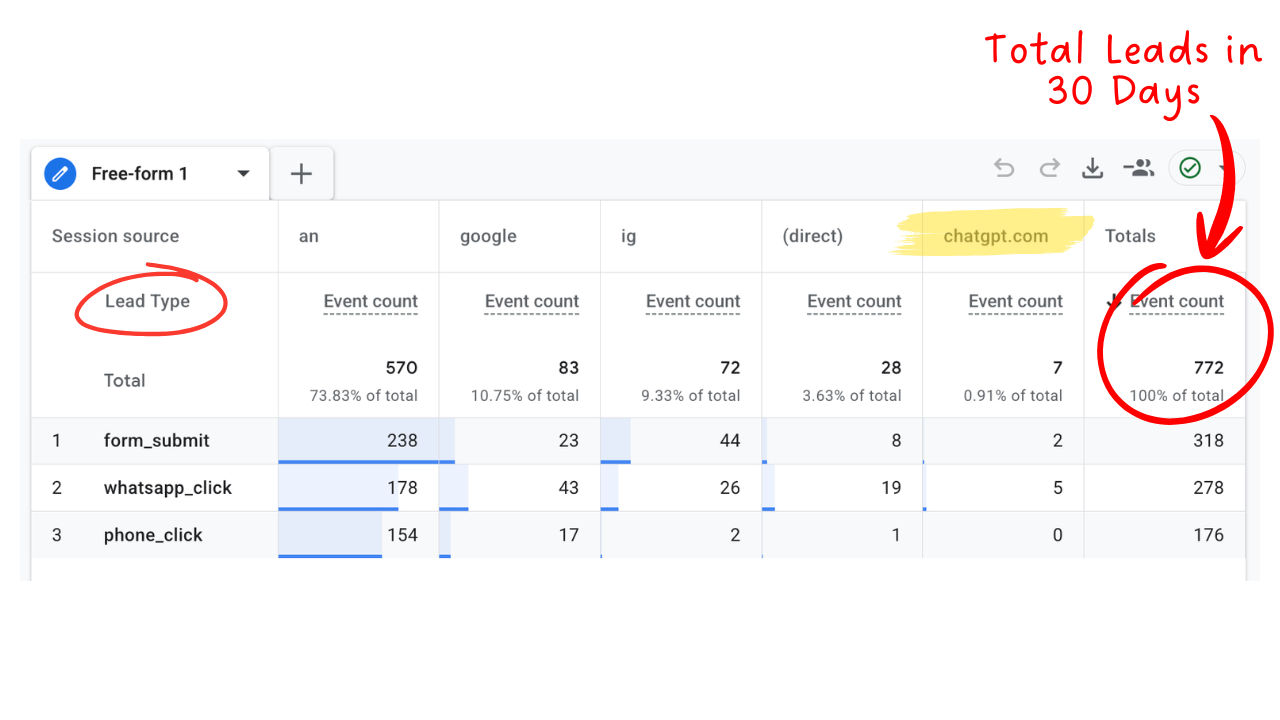Sort by Event count under the google column
Screen dimensions: 1280x720
(x=532, y=302)
